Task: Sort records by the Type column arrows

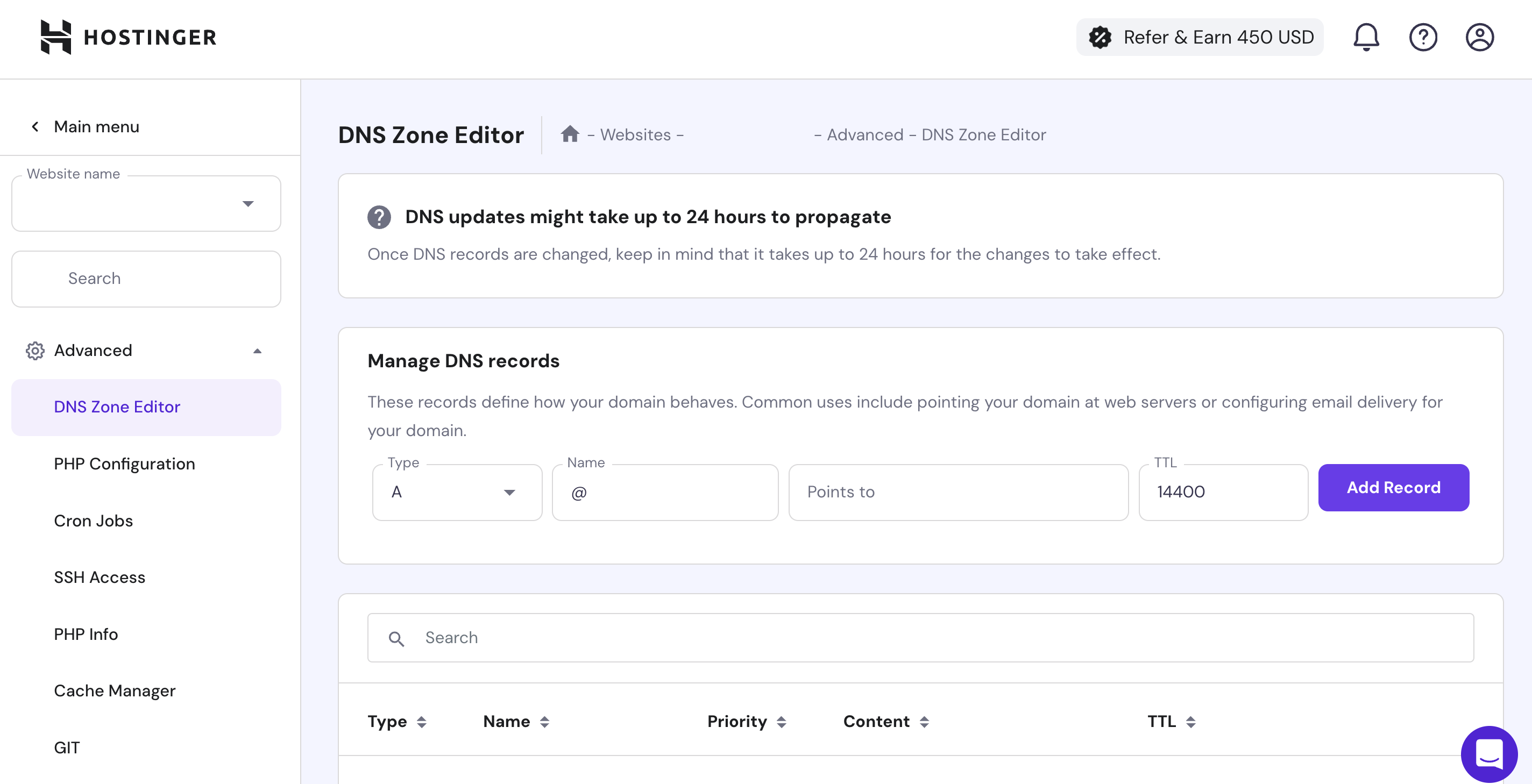Action: [x=421, y=722]
